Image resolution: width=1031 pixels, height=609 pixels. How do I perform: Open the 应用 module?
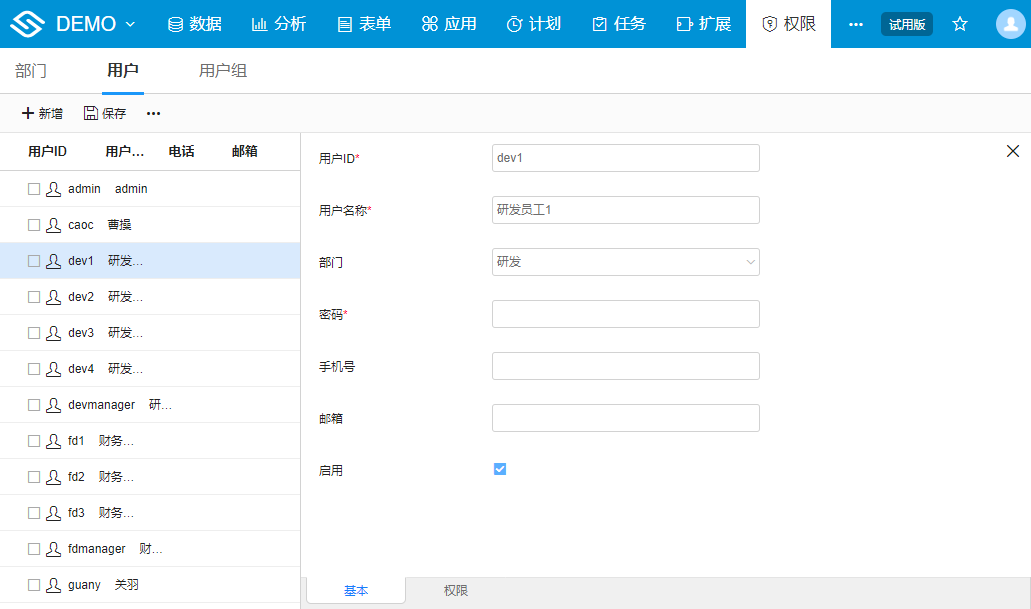coord(449,23)
